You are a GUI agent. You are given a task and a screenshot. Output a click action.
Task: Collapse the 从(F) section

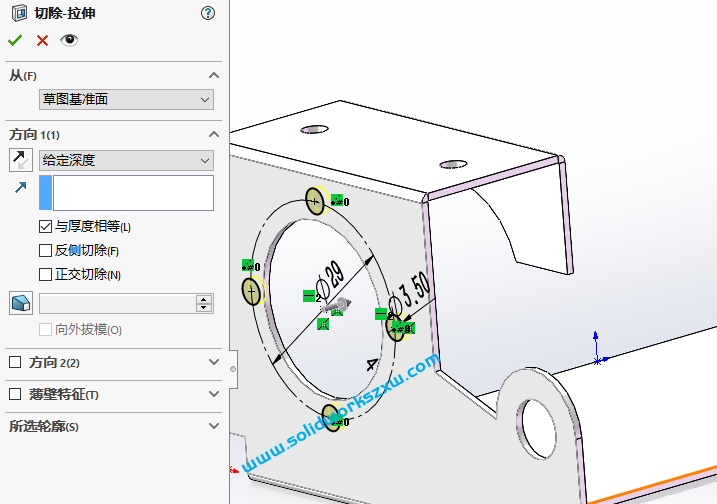click(214, 75)
